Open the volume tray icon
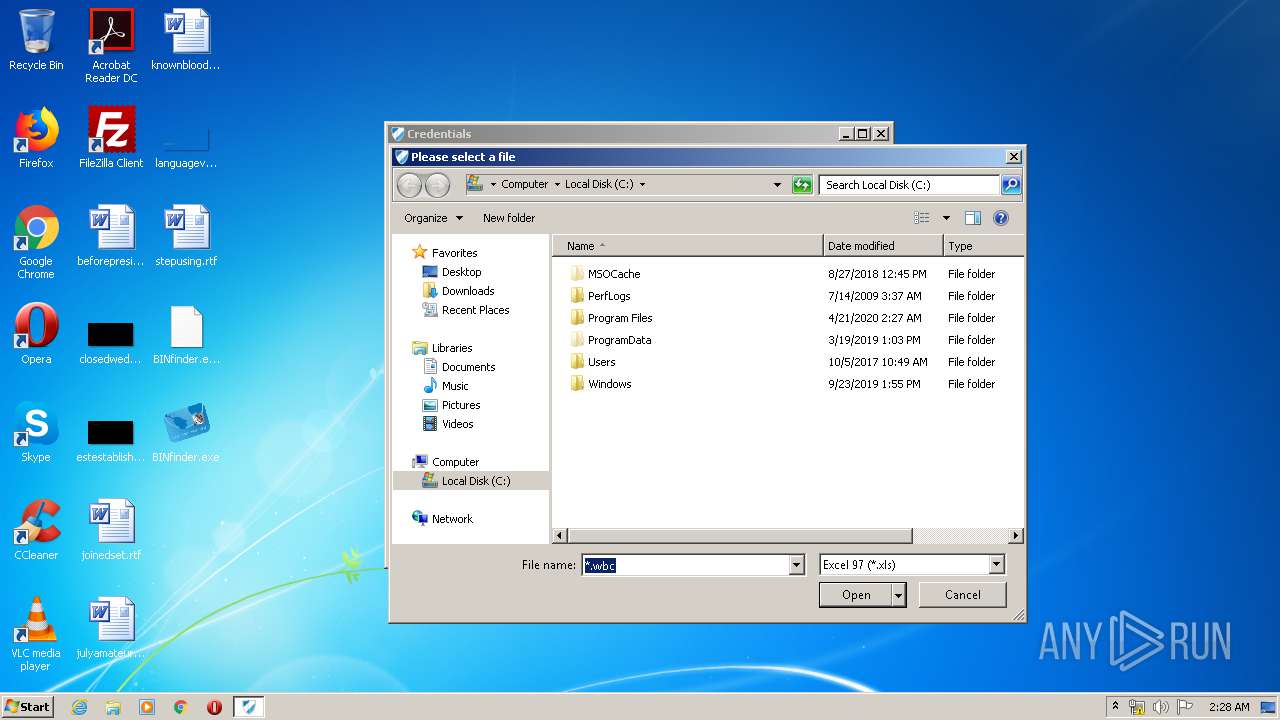The height and width of the screenshot is (720, 1280). [x=1161, y=707]
